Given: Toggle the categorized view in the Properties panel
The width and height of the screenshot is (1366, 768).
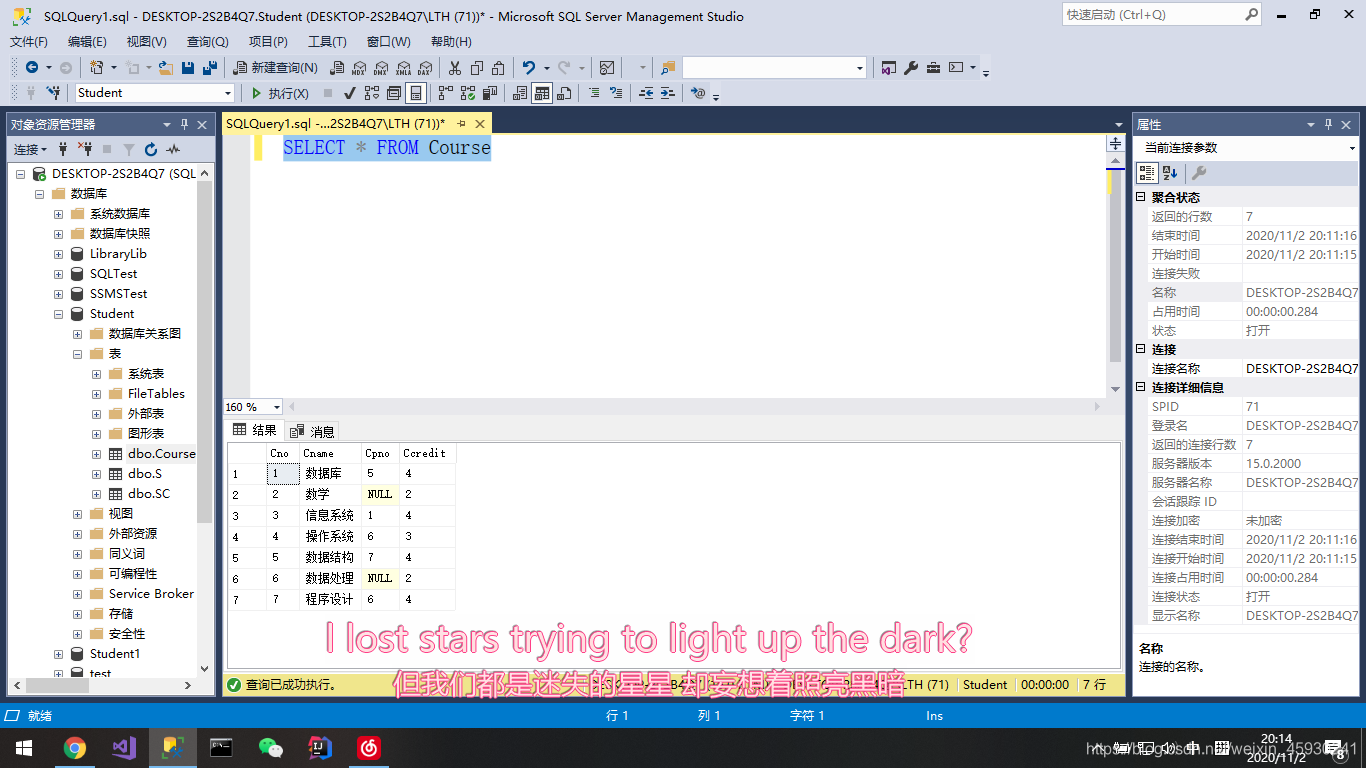Looking at the screenshot, I should (x=1147, y=173).
